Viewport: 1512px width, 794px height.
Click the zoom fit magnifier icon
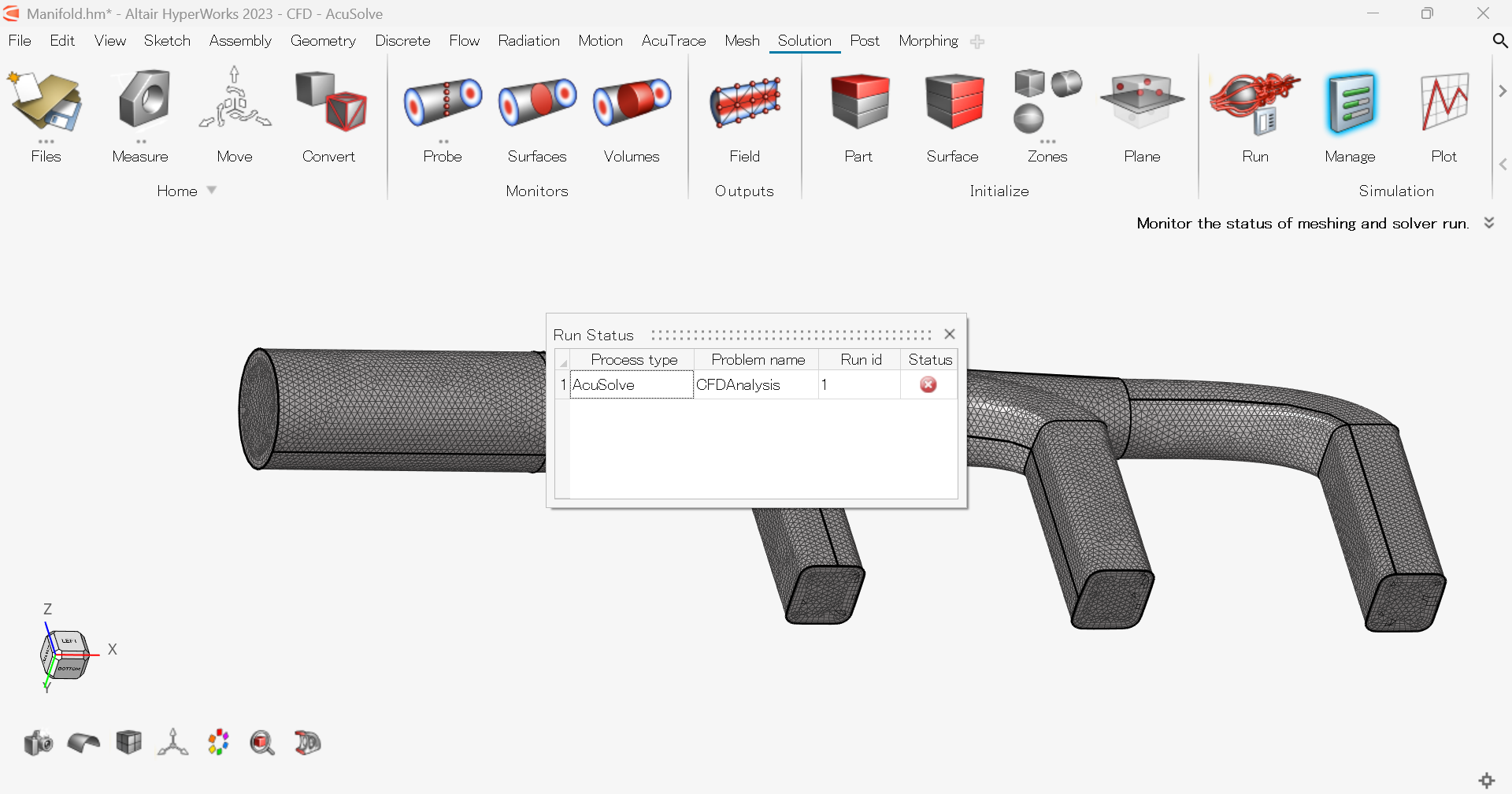click(262, 742)
